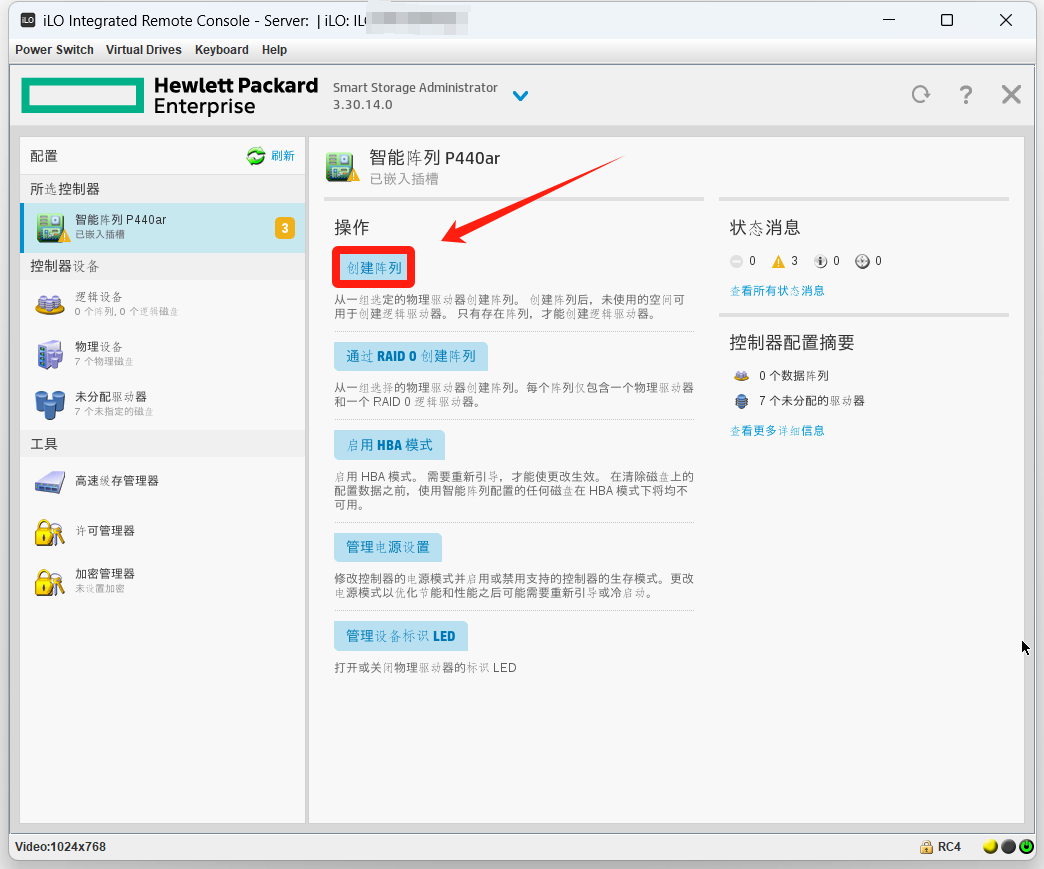The height and width of the screenshot is (869, 1044).
Task: Click the green 刷新 refresh icon
Action: [x=256, y=156]
